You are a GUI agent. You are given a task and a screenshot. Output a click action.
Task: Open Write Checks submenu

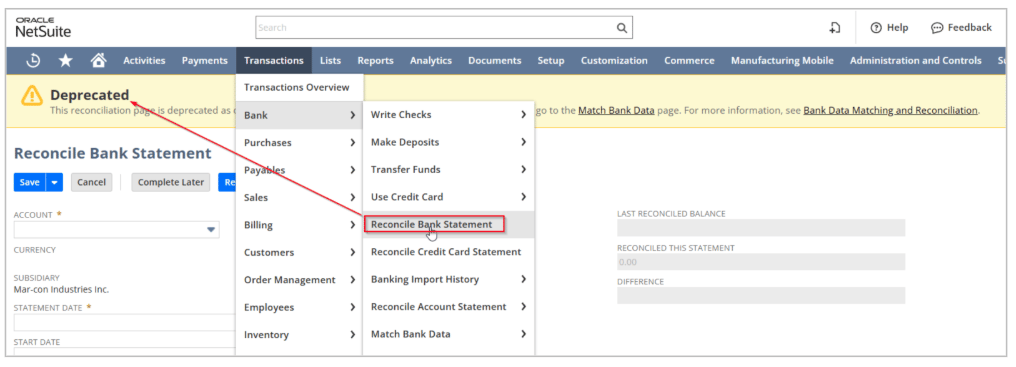pyautogui.click(x=448, y=115)
